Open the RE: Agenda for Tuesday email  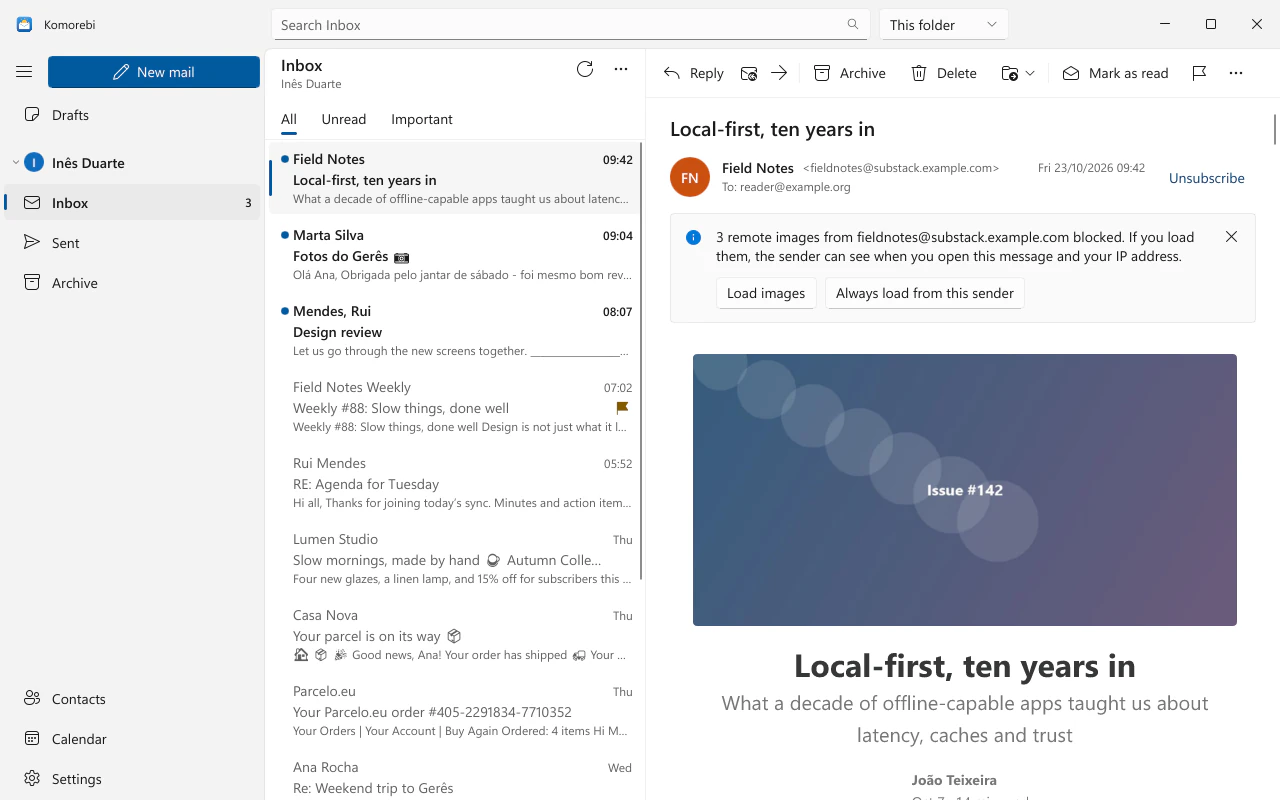(x=455, y=483)
